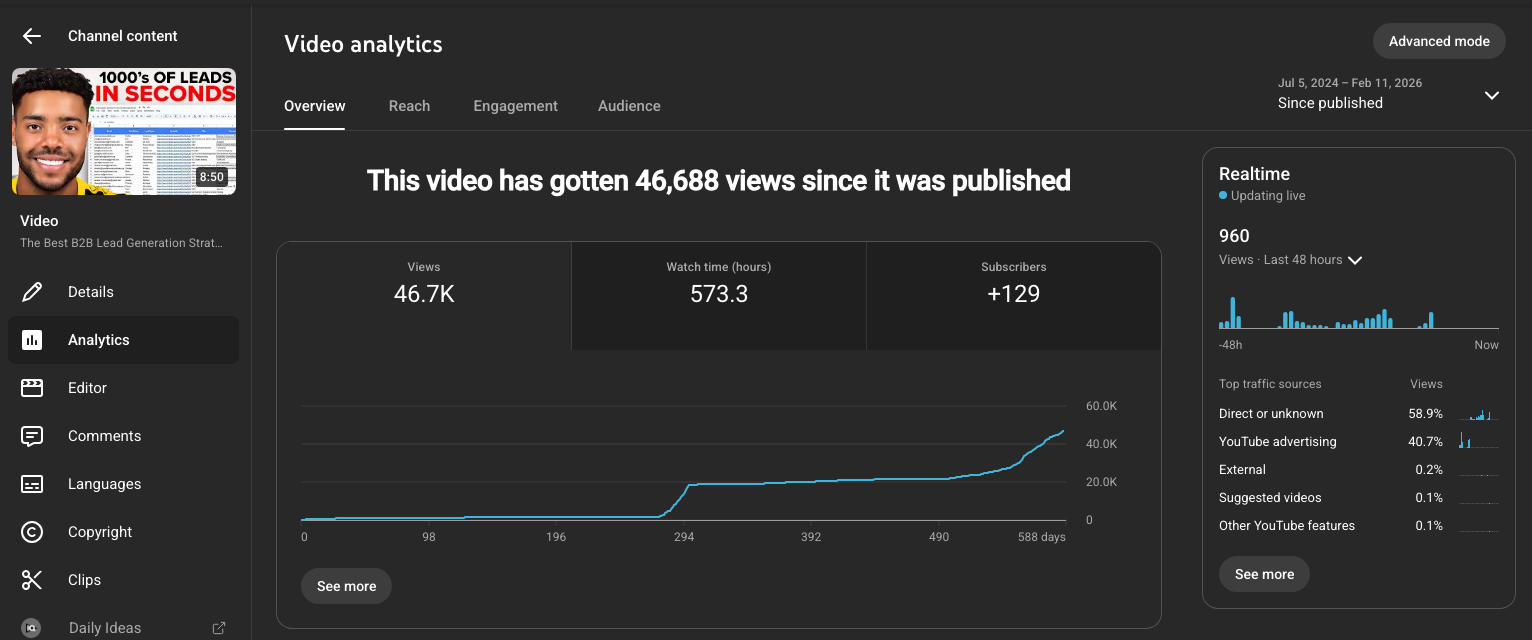Open the Comments speech bubble icon
This screenshot has width=1532, height=640.
32,435
